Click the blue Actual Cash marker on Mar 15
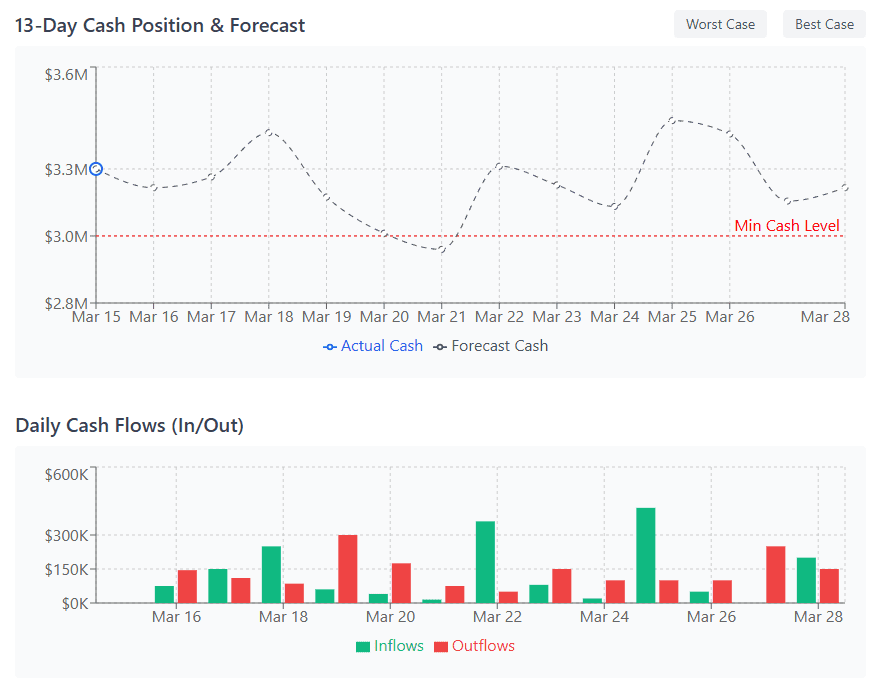Viewport: 873px width, 691px height. coord(96,169)
